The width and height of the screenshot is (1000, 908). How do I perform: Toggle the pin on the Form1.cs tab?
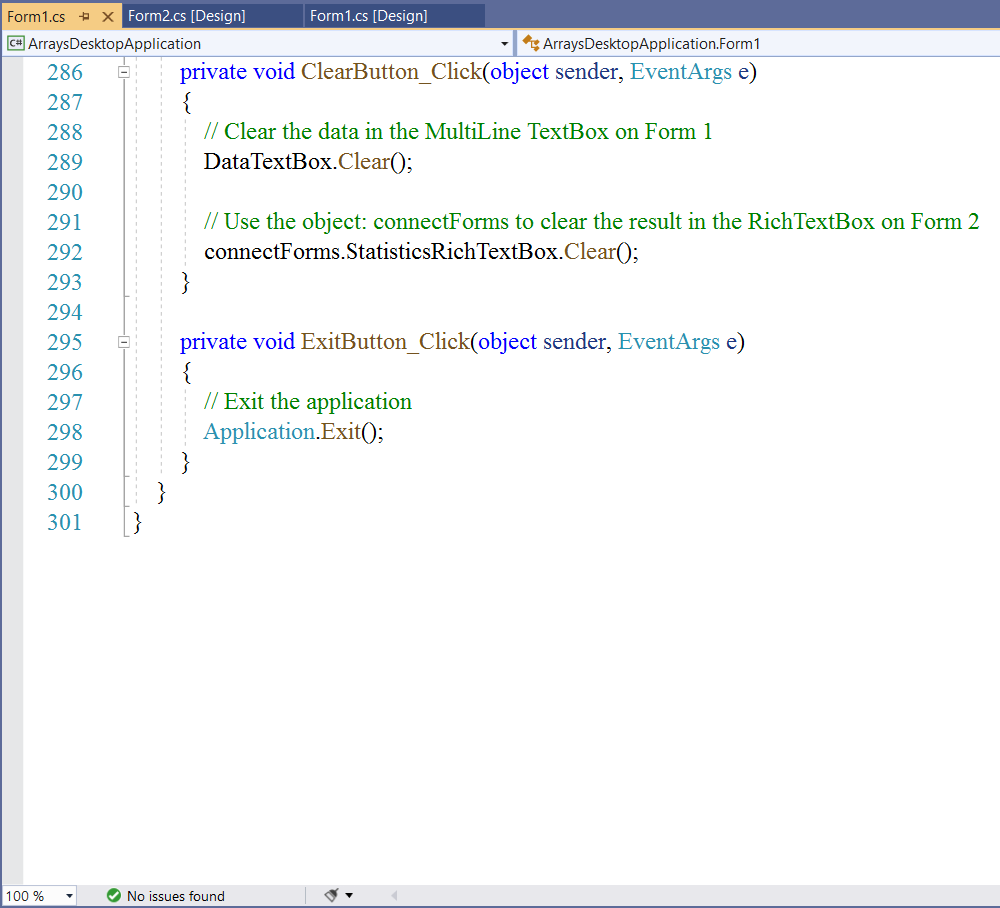point(84,17)
